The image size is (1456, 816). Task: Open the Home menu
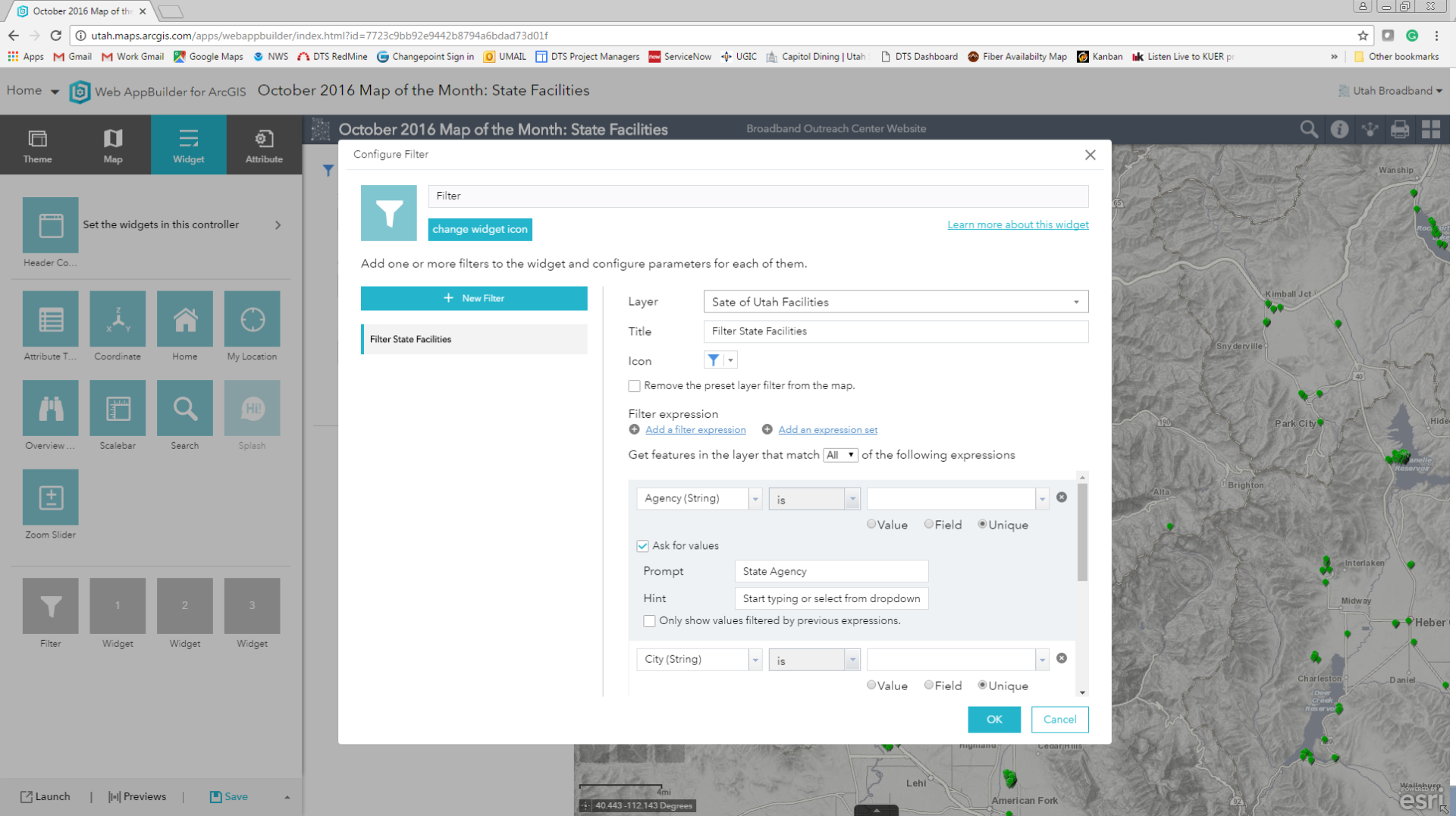33,91
